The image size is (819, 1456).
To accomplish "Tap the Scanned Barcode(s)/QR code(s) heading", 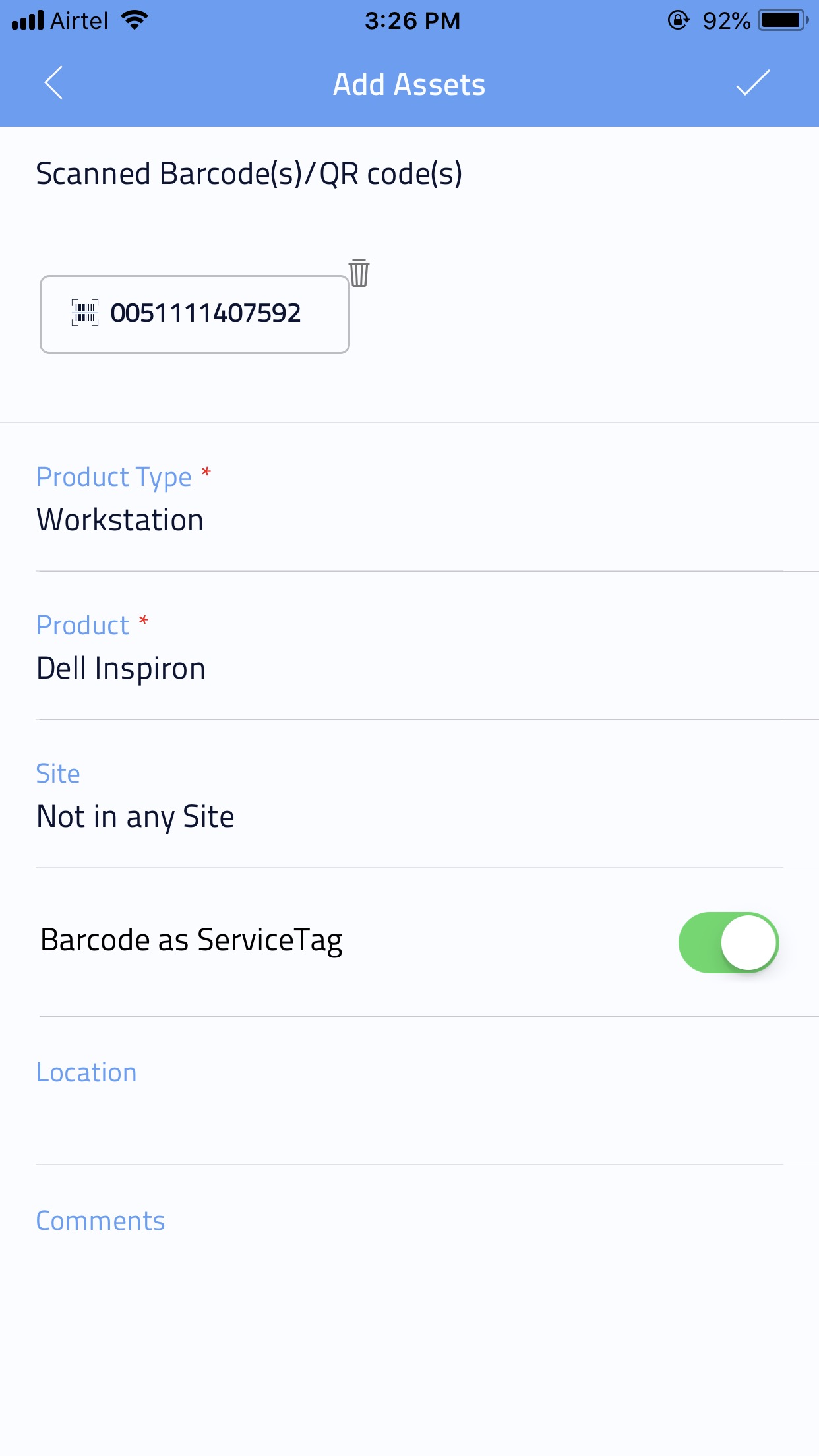I will coord(249,174).
